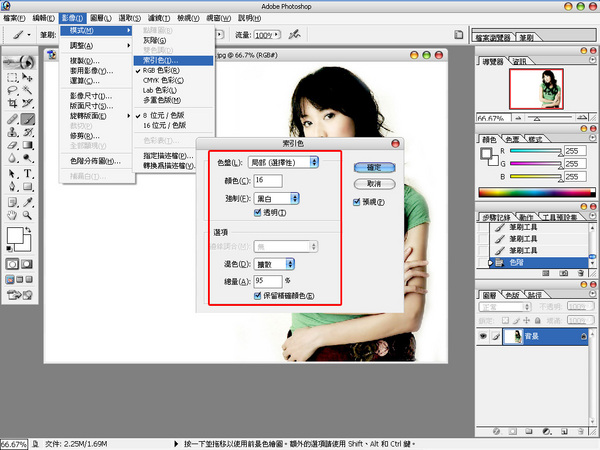Viewport: 600px width, 450px height.
Task: Choose 索引色 from mode submenu
Action: click(173, 60)
